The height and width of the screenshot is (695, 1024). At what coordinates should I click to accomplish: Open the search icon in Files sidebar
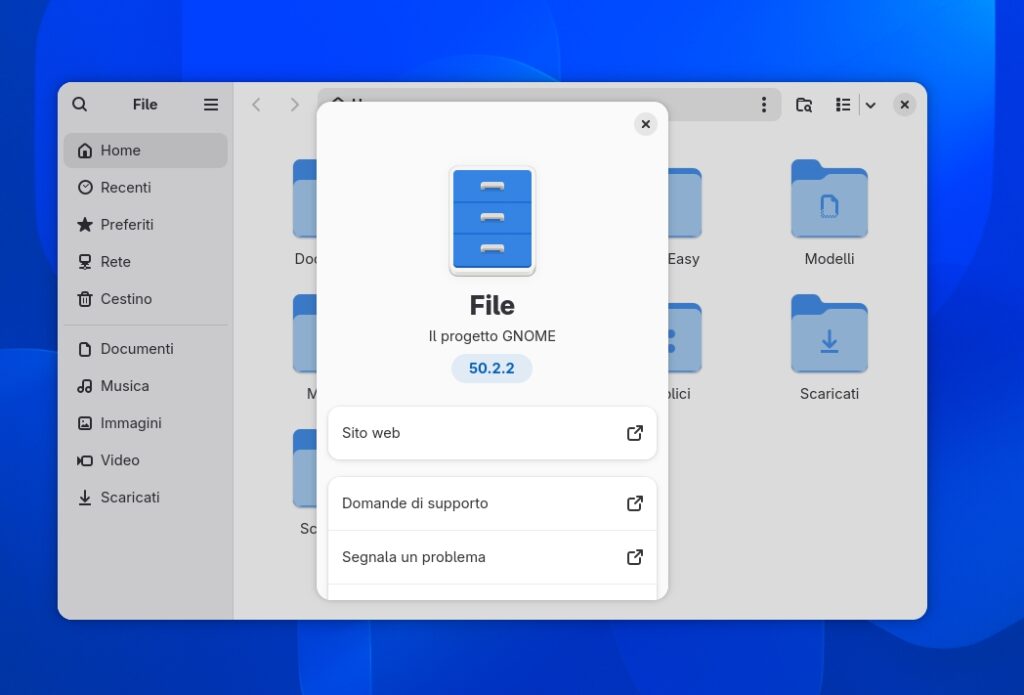pos(80,105)
